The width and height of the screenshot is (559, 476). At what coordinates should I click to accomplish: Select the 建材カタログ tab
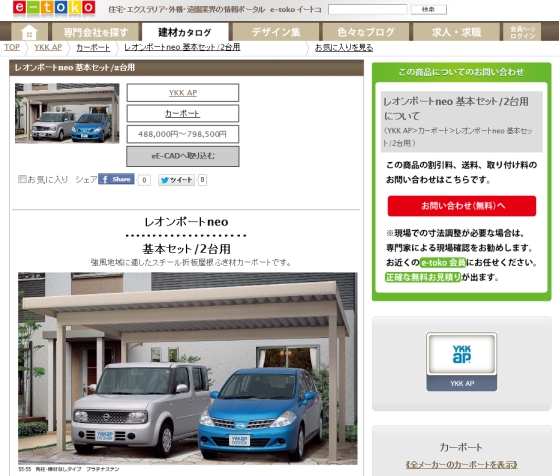pos(185,32)
